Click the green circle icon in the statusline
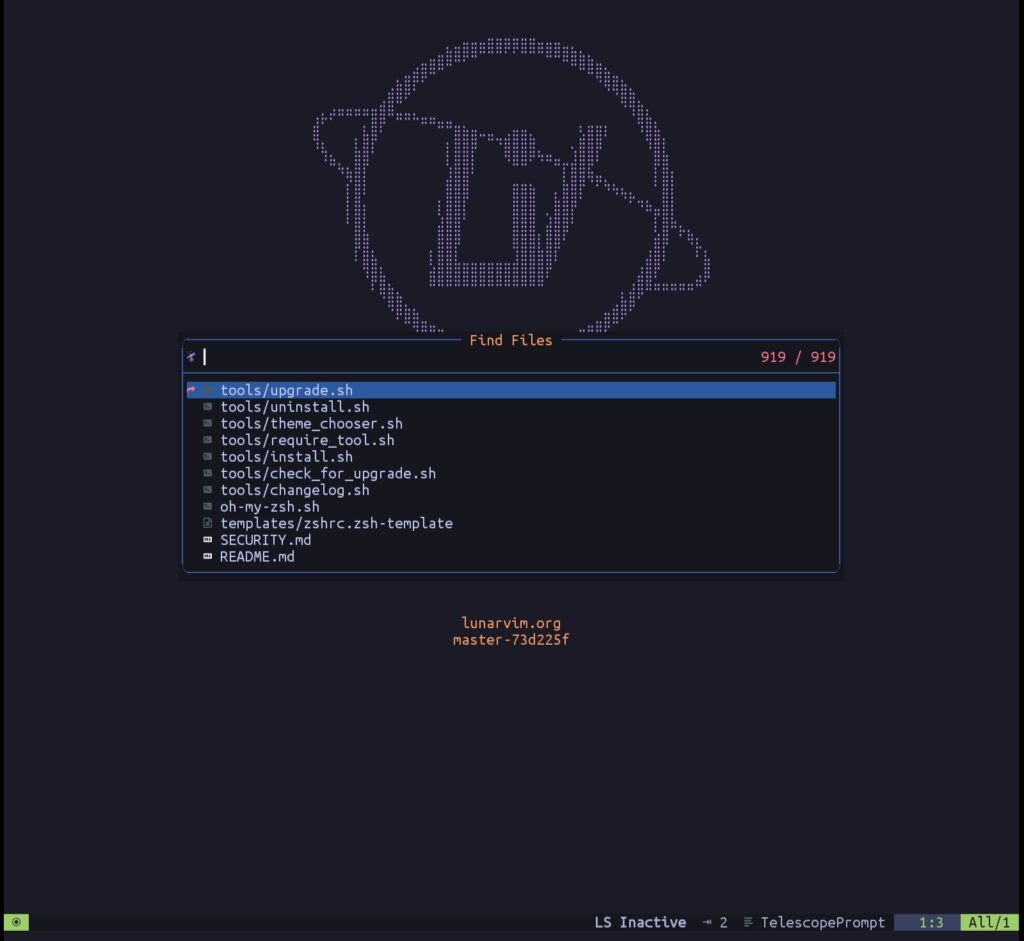The image size is (1024, 941). 16,922
